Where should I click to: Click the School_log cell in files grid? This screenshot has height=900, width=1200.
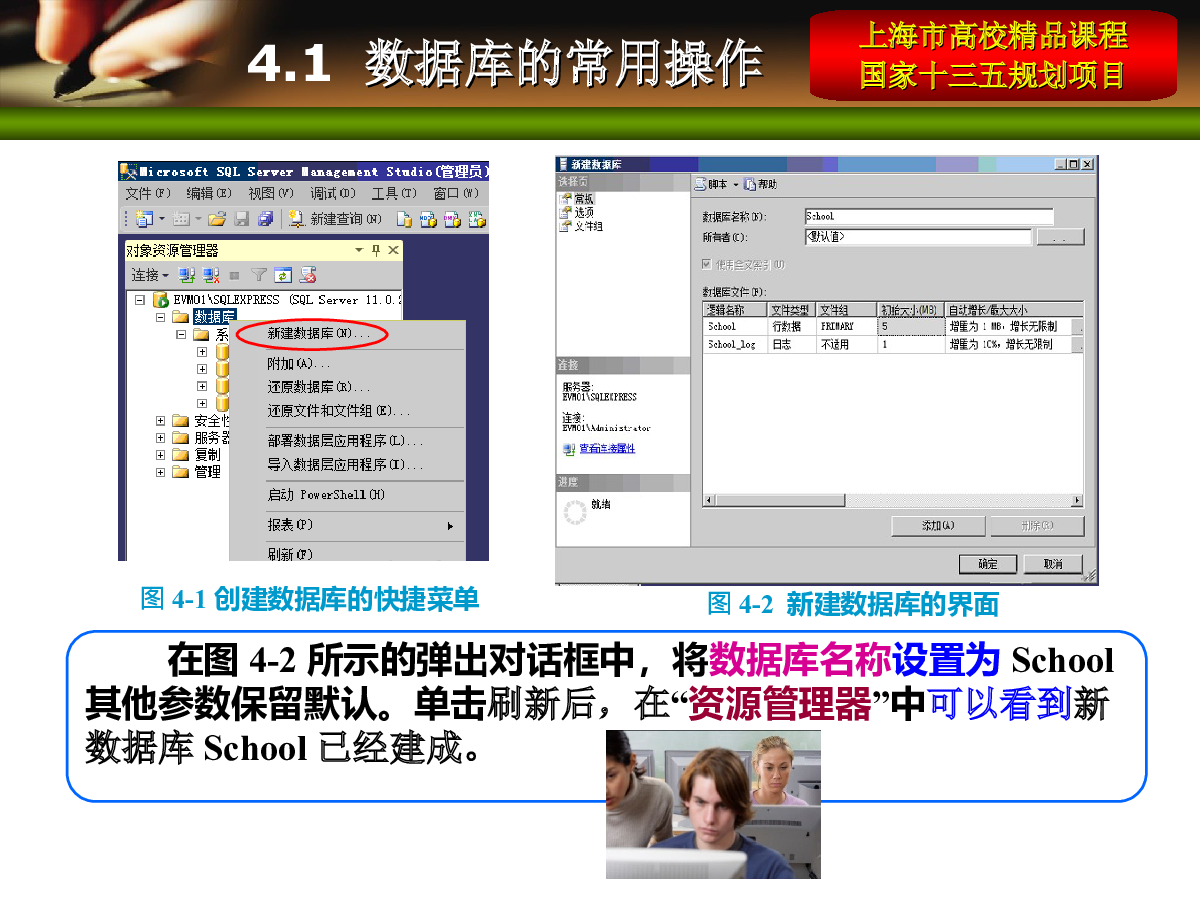[735, 344]
